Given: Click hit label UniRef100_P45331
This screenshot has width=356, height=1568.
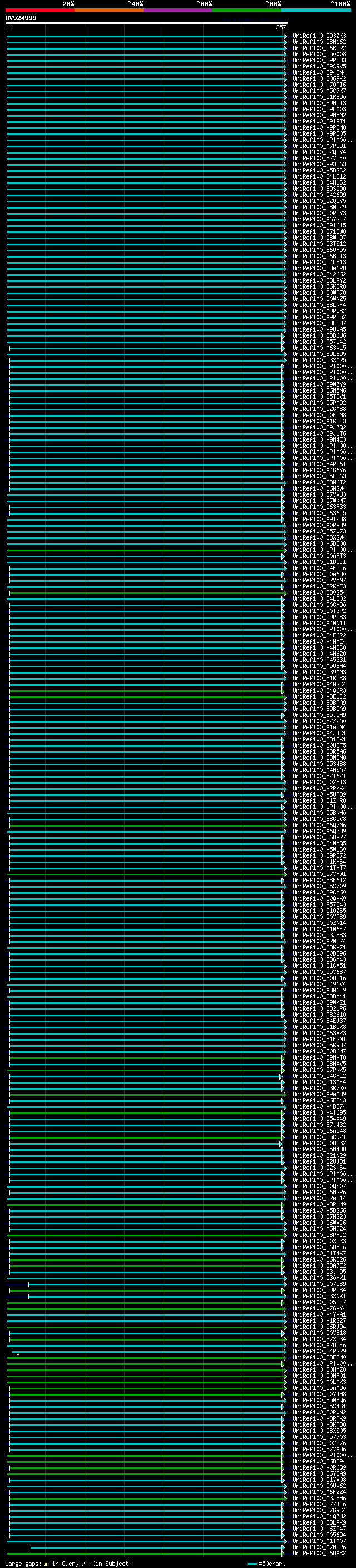Looking at the screenshot, I should [x=319, y=660].
